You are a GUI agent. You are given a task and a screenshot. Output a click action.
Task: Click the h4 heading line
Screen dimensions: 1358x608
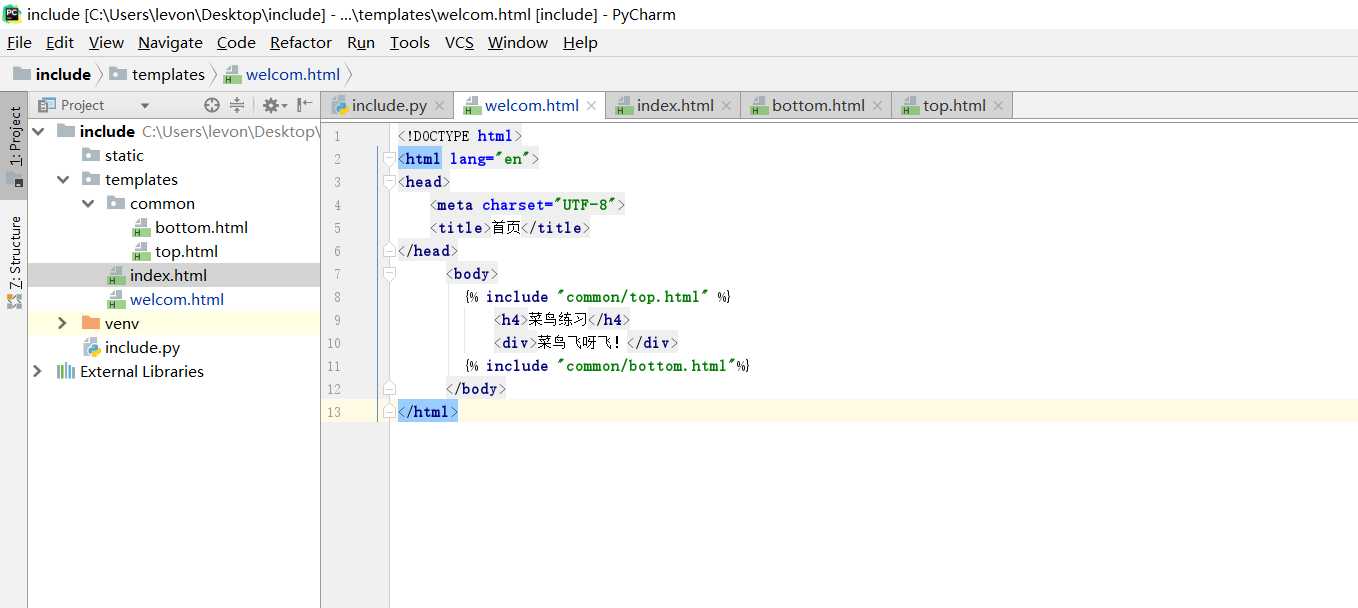point(561,319)
